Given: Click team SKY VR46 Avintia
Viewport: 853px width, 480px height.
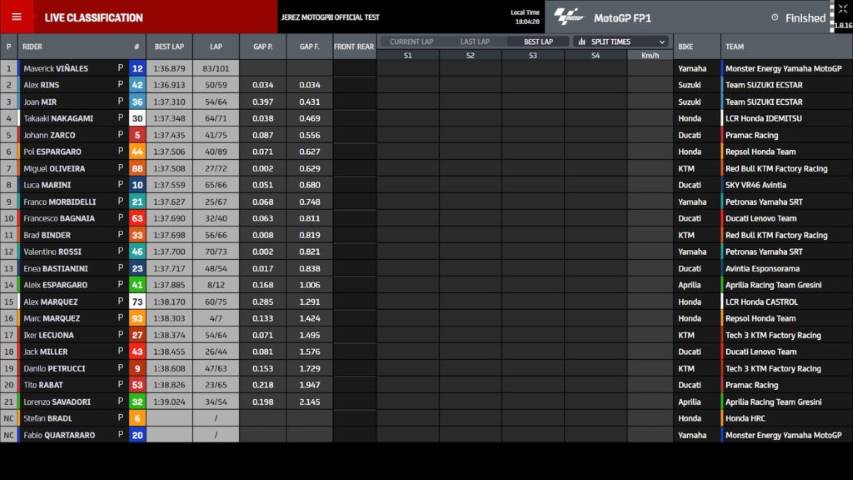Looking at the screenshot, I should tap(756, 185).
